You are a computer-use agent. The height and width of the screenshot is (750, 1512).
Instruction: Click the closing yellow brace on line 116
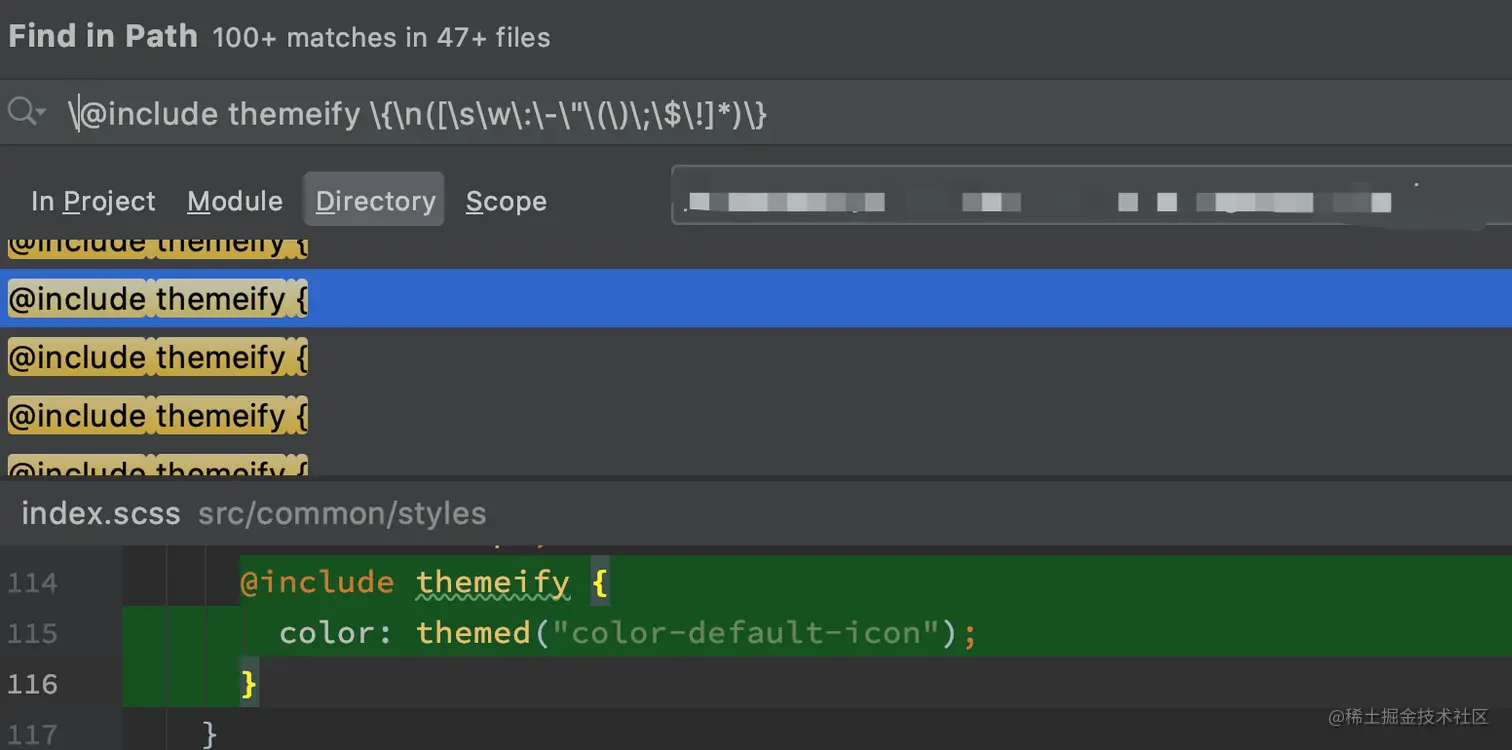(x=249, y=684)
